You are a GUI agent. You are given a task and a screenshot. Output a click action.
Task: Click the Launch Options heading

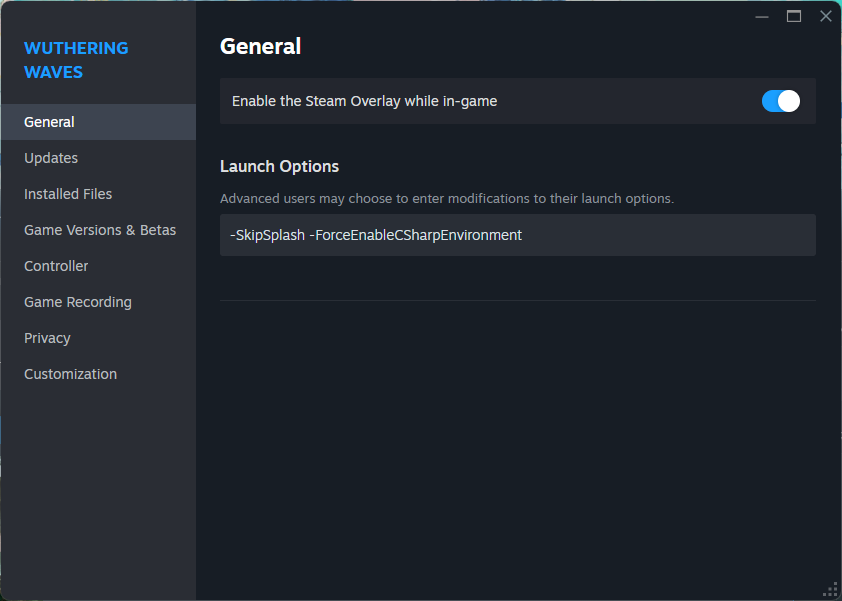[x=279, y=166]
